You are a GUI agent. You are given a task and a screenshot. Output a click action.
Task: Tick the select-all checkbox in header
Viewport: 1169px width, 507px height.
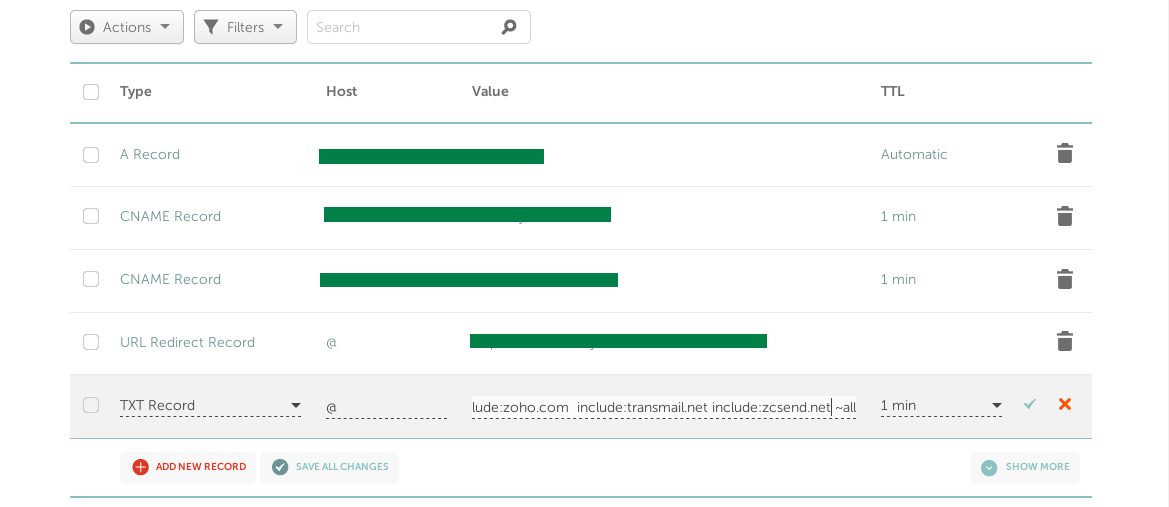[91, 92]
